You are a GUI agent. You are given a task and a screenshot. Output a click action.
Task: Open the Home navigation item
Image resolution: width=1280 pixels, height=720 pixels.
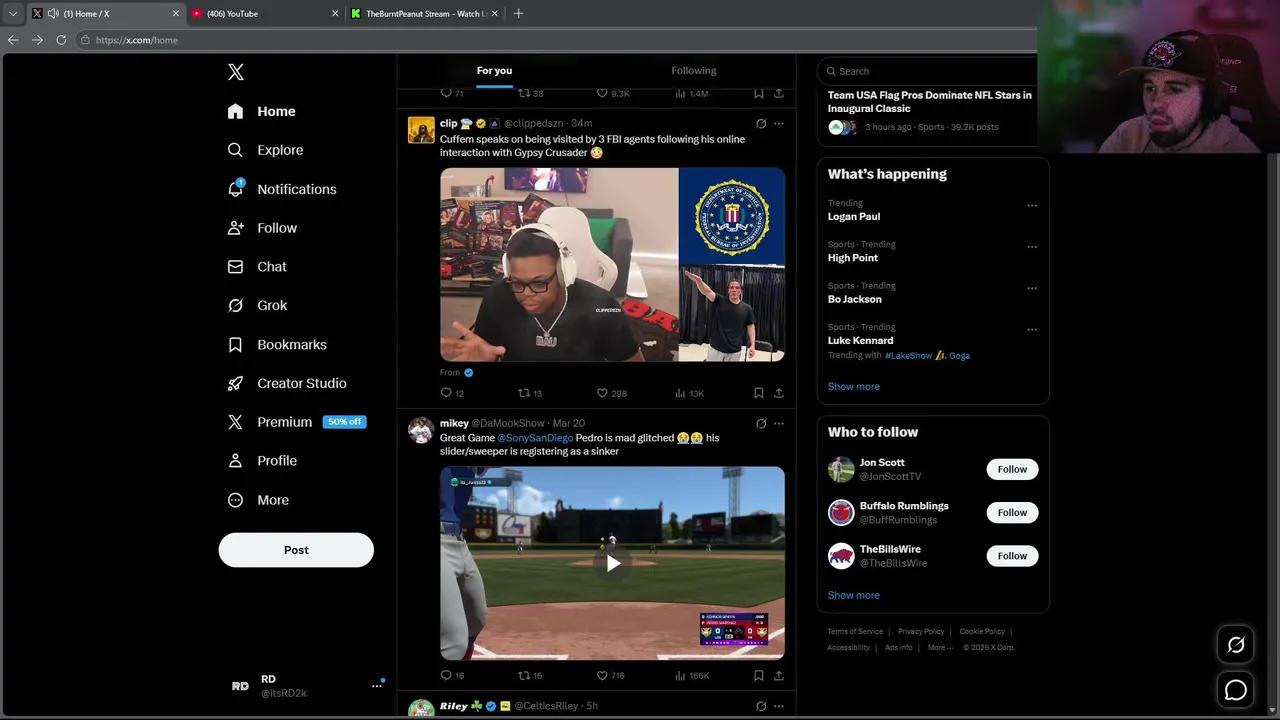pos(262,111)
